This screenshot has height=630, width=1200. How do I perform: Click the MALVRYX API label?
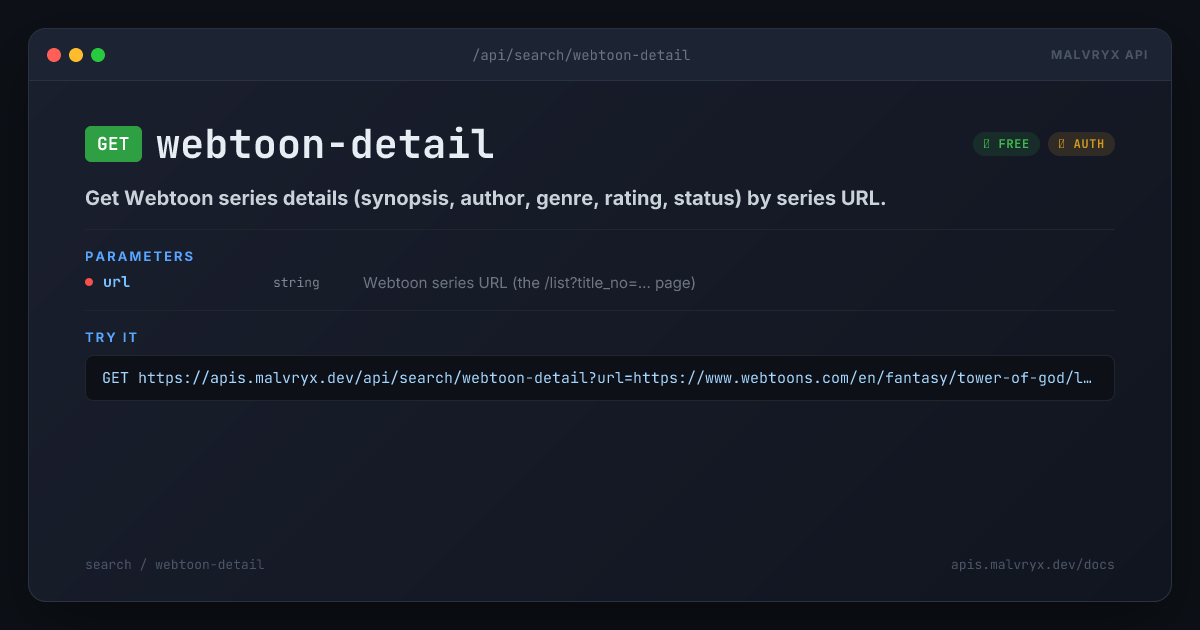(x=1099, y=55)
